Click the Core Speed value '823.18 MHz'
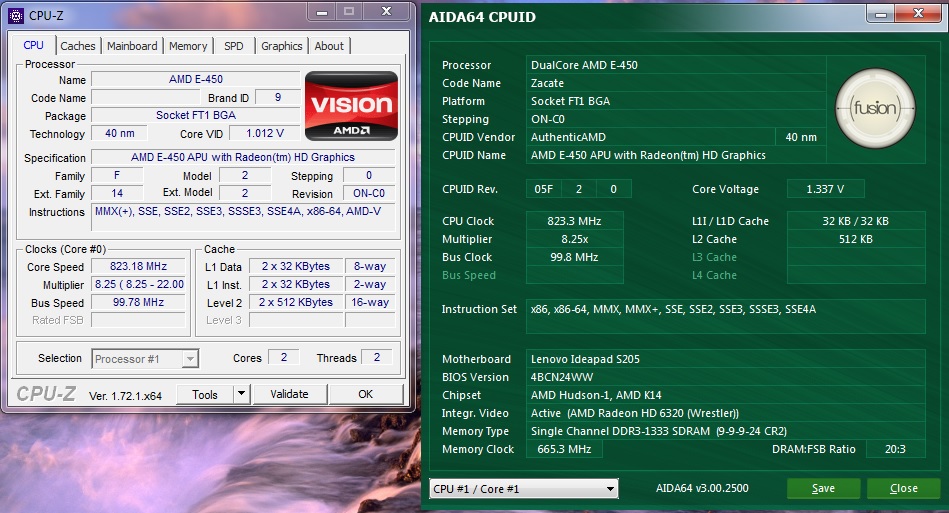This screenshot has height=513, width=949. click(138, 266)
